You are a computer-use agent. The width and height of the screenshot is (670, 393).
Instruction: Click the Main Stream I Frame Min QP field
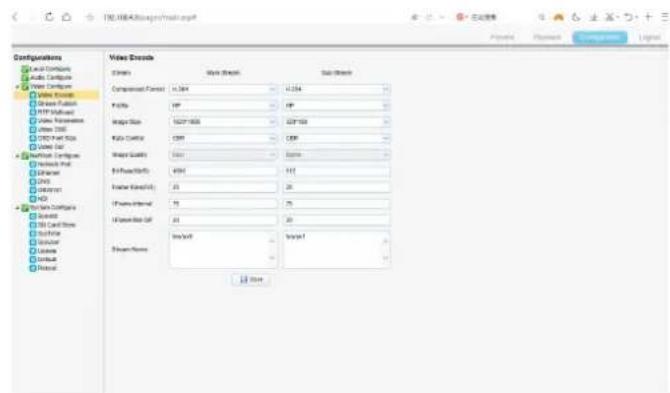(223, 220)
